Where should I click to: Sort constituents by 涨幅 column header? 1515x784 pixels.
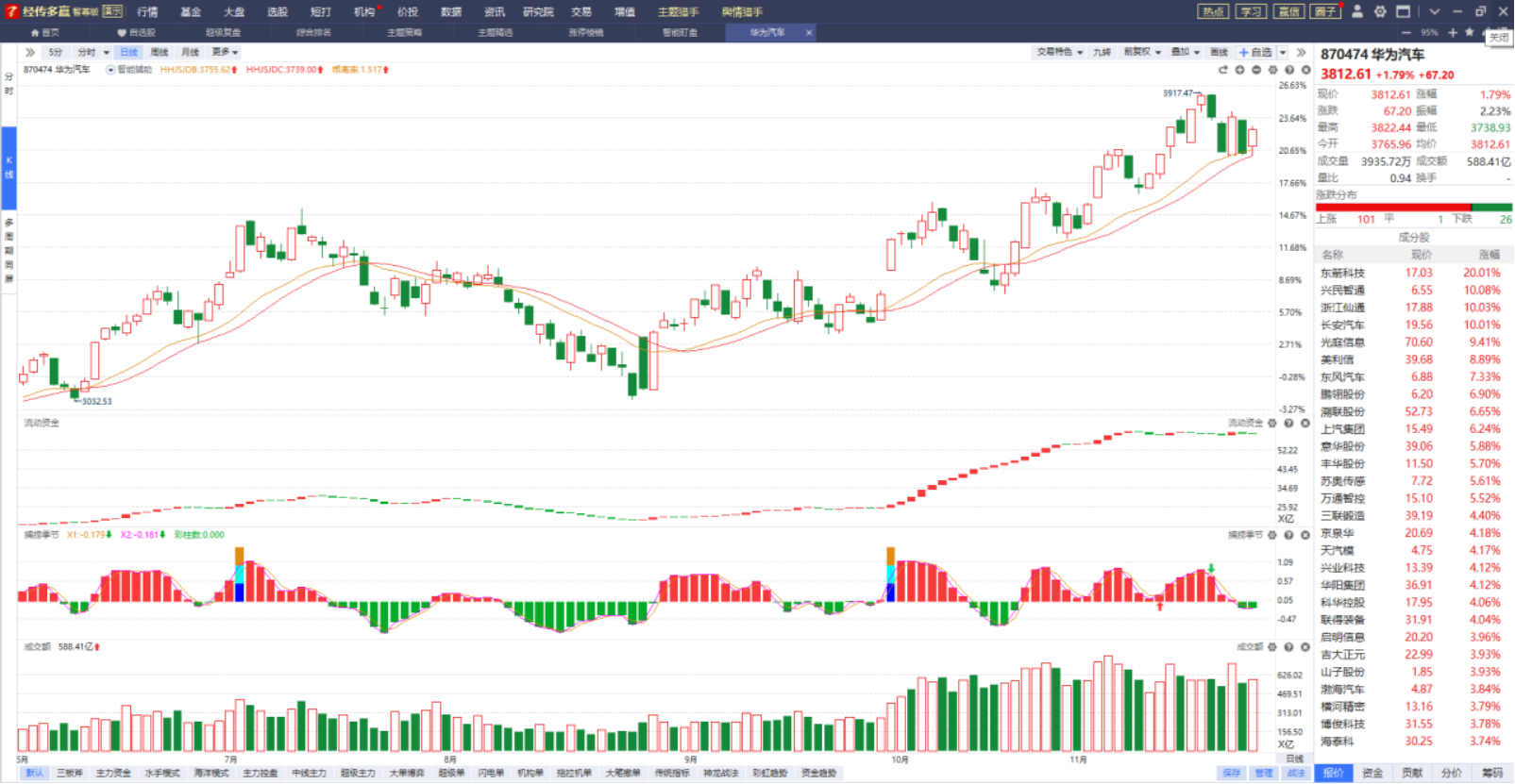pyautogui.click(x=1490, y=255)
